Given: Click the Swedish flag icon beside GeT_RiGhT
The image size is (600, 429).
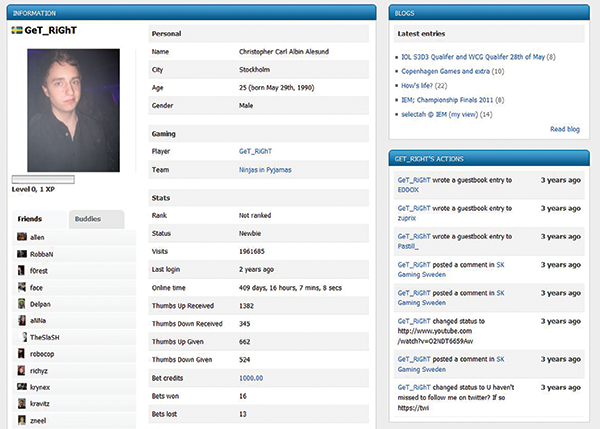Looking at the screenshot, I should pos(15,31).
